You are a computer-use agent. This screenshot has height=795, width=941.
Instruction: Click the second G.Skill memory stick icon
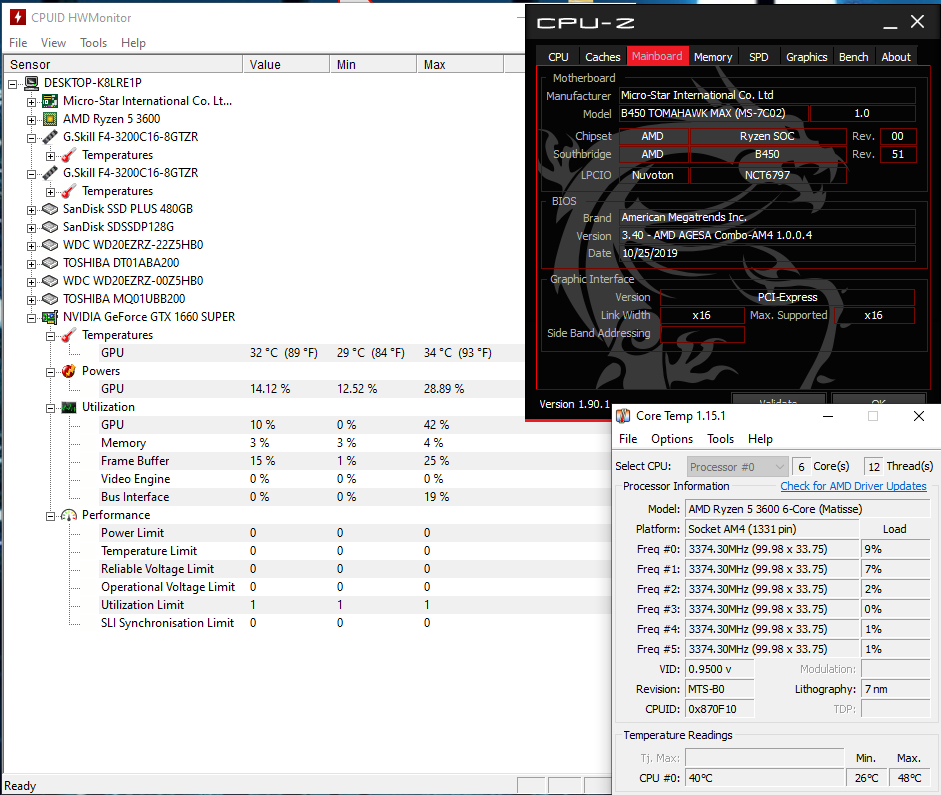(50, 173)
